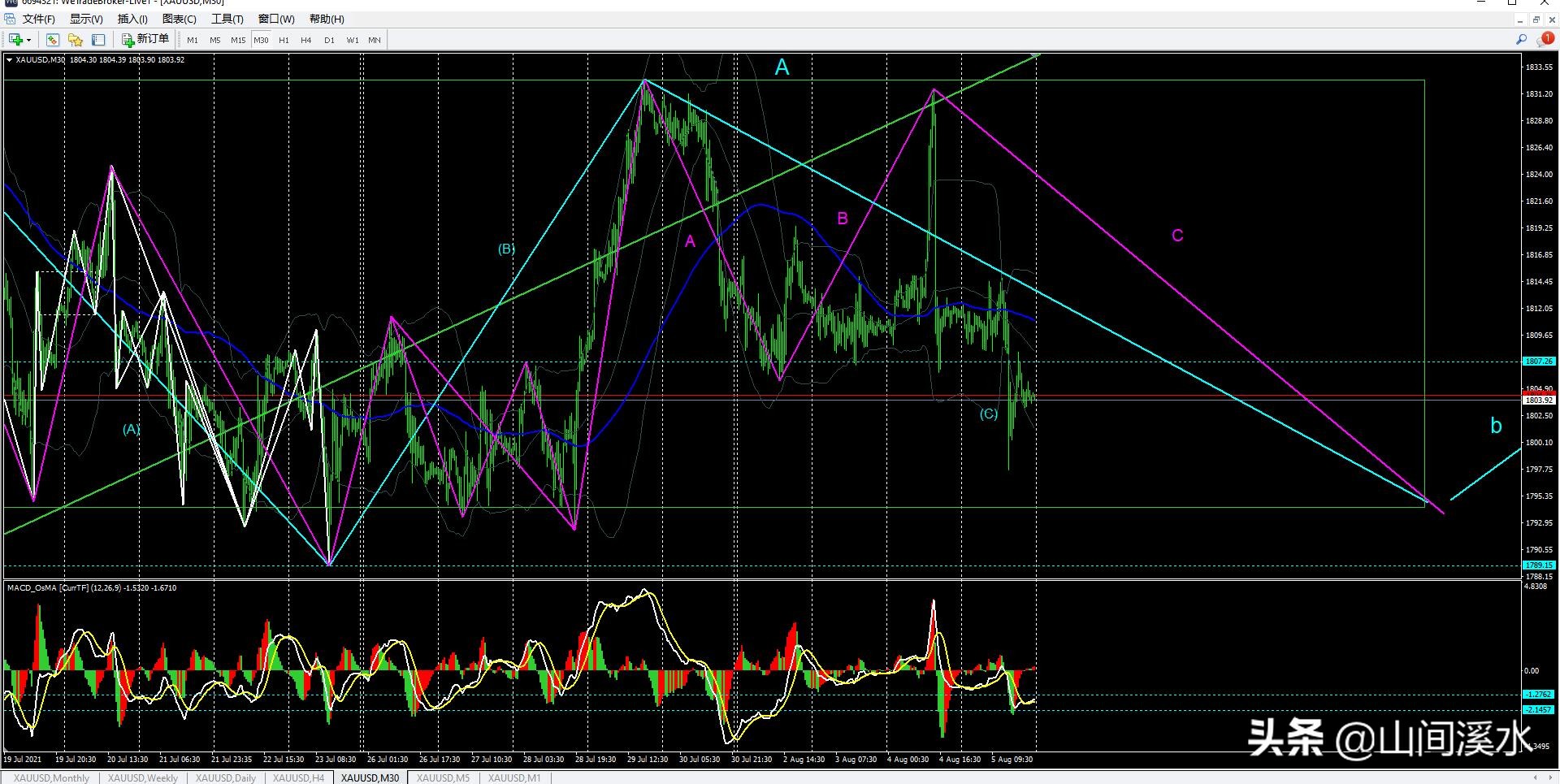Open the search magnifier icon
This screenshot has height=784, width=1560.
(1521, 39)
